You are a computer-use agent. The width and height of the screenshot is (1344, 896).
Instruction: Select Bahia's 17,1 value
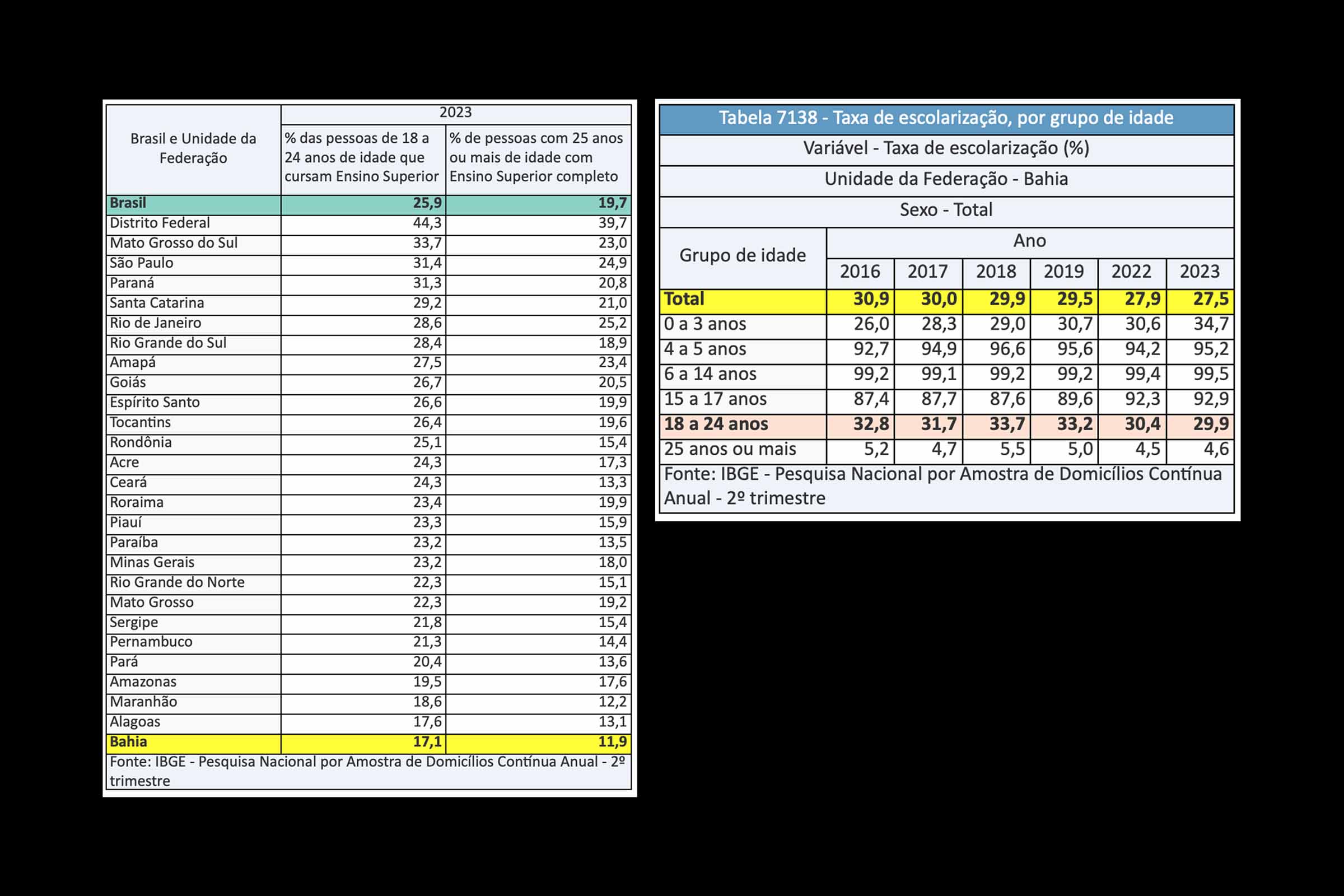[427, 741]
